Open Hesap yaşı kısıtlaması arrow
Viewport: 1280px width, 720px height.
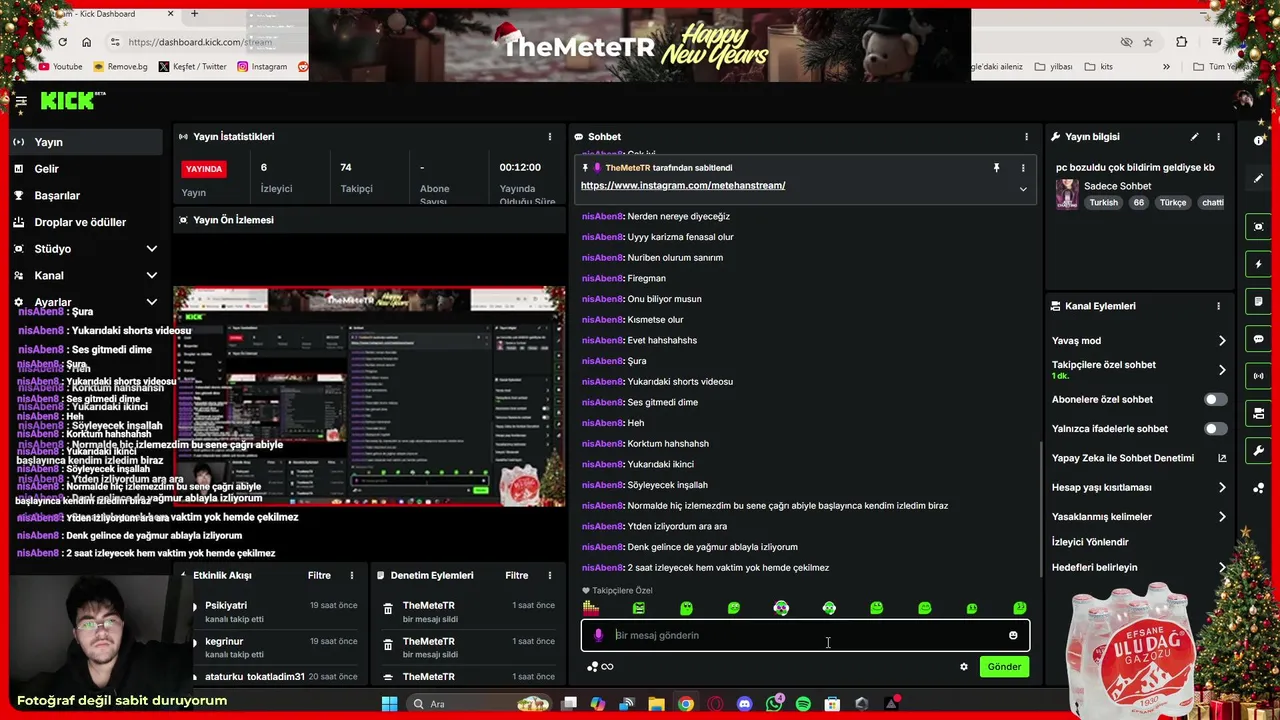[1221, 487]
